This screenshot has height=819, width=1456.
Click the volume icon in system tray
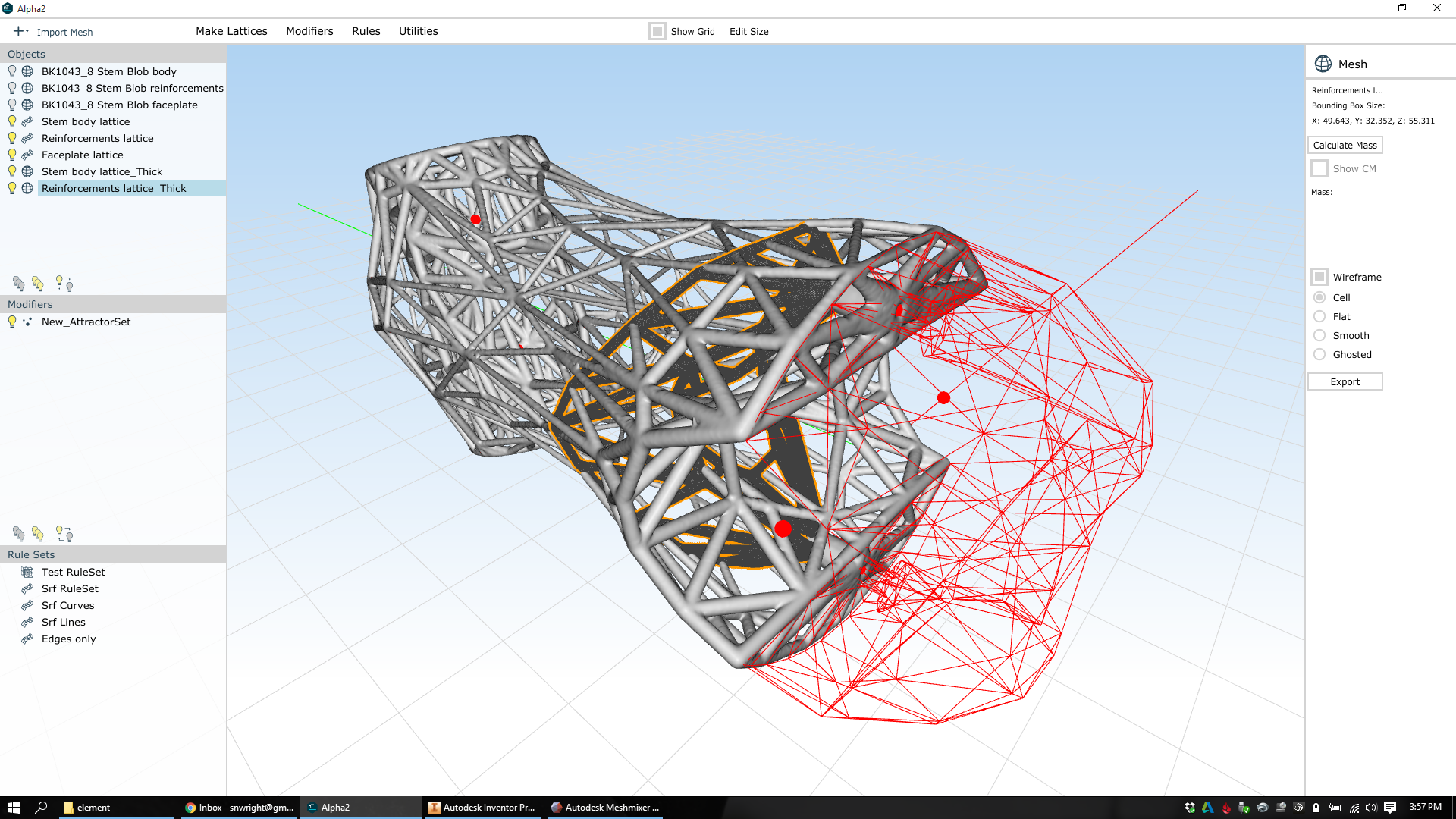[1371, 808]
